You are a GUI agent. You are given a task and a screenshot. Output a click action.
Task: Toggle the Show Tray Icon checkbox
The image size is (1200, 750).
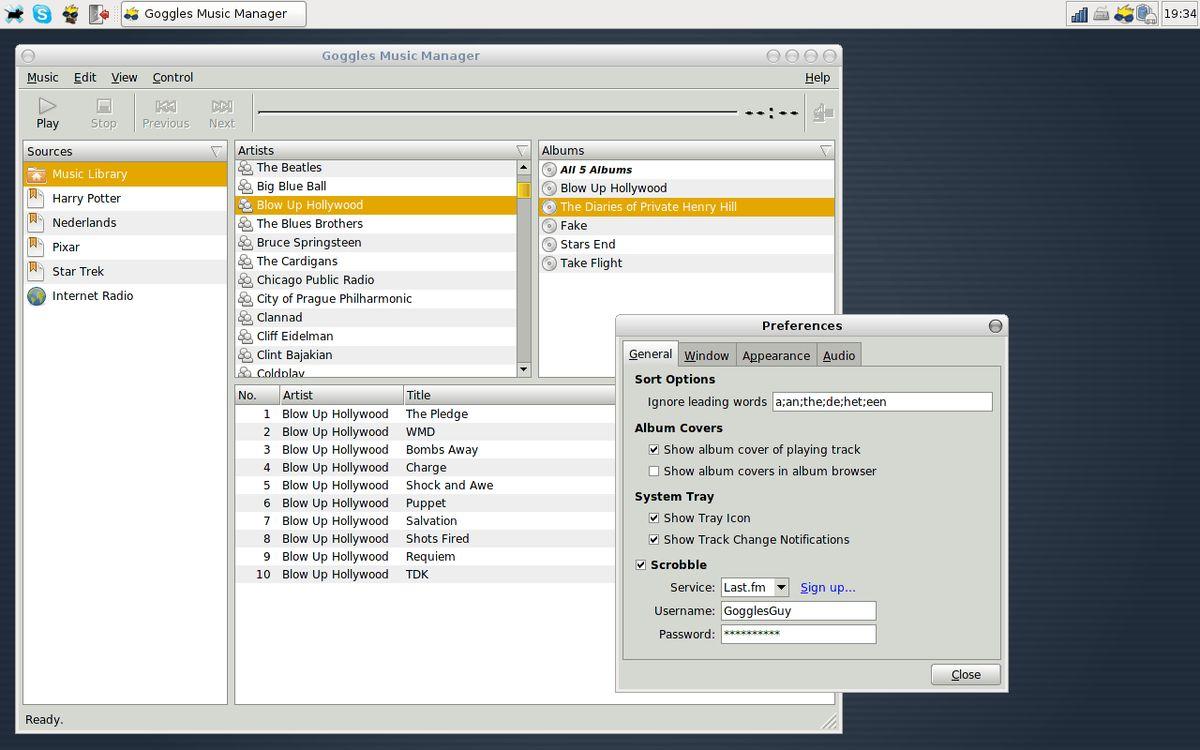[x=654, y=518]
